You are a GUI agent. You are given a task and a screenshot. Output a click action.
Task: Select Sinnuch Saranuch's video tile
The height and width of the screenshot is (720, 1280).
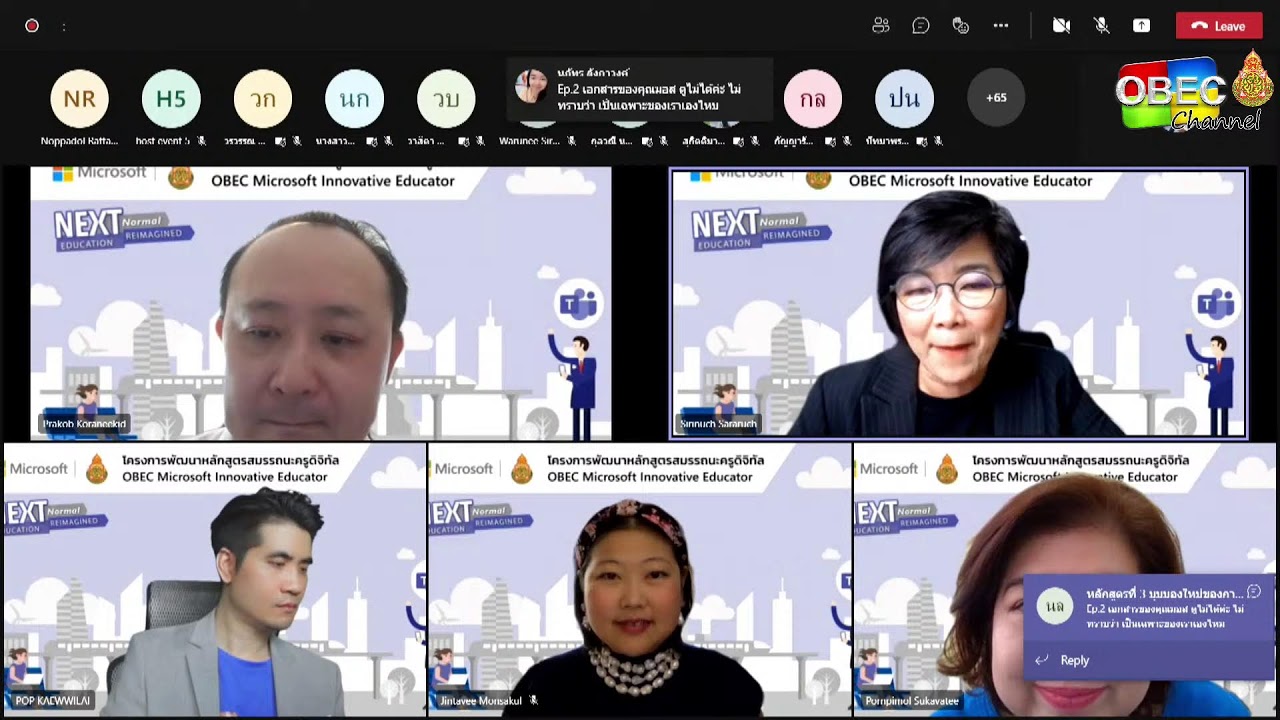coord(959,303)
